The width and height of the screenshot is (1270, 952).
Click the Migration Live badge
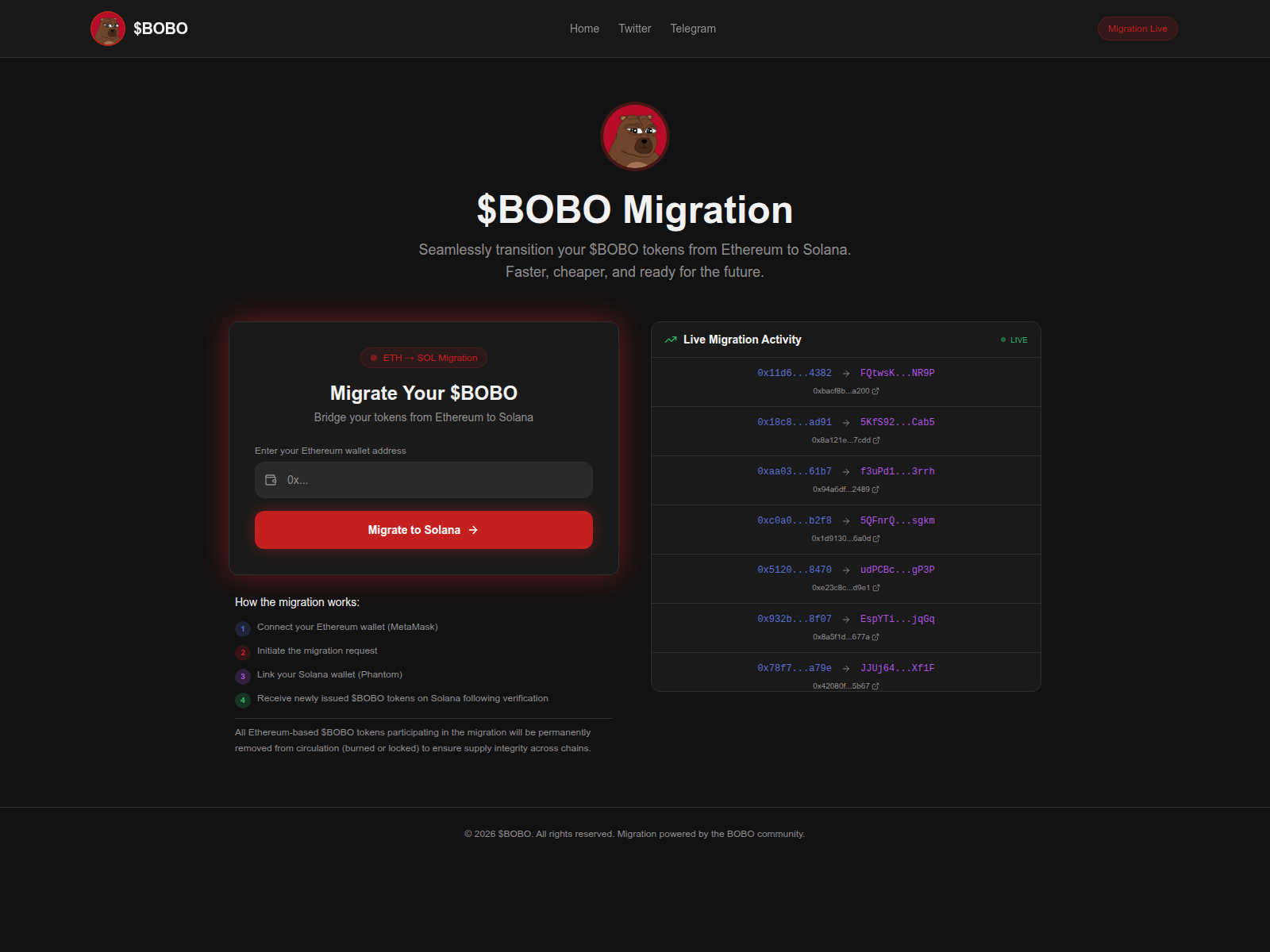[x=1137, y=29]
